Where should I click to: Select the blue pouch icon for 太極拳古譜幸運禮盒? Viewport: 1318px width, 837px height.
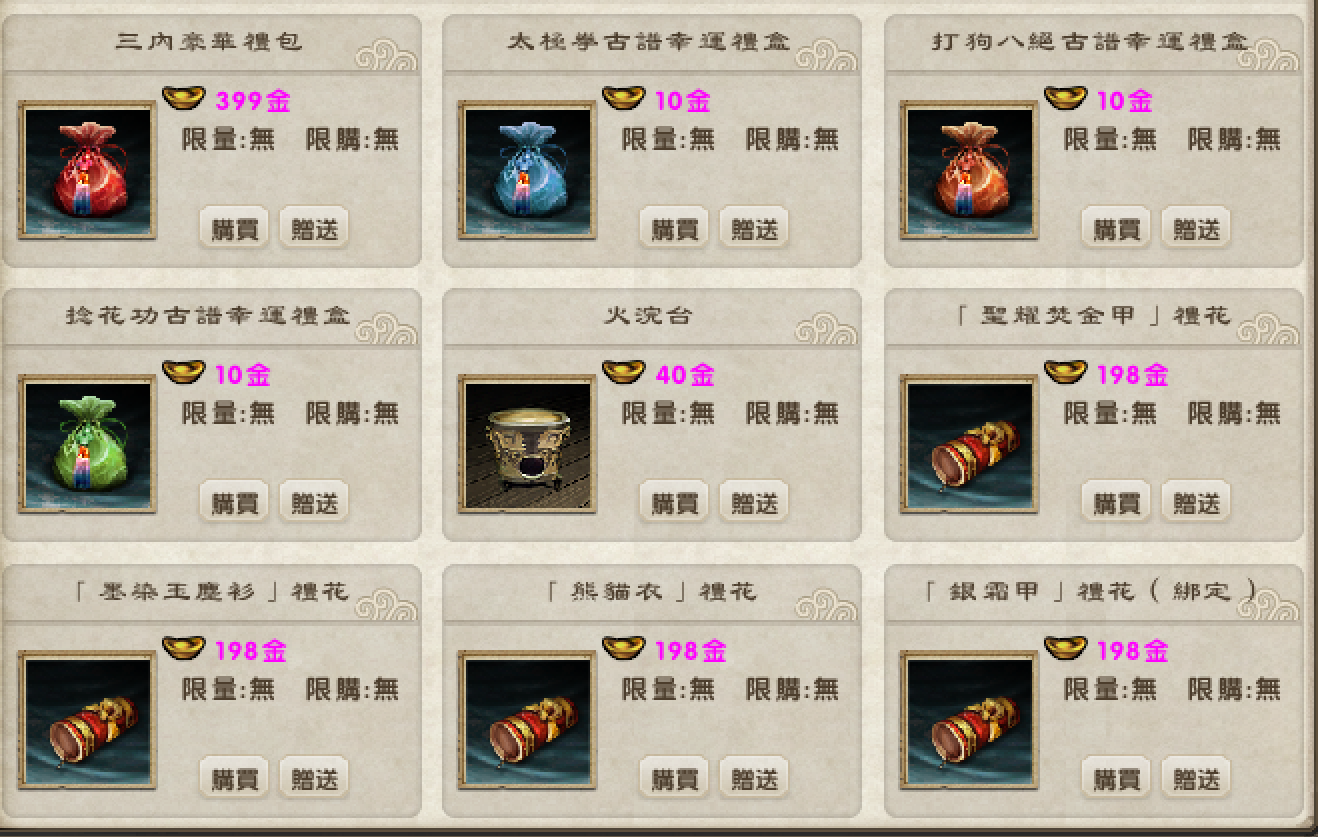(527, 169)
